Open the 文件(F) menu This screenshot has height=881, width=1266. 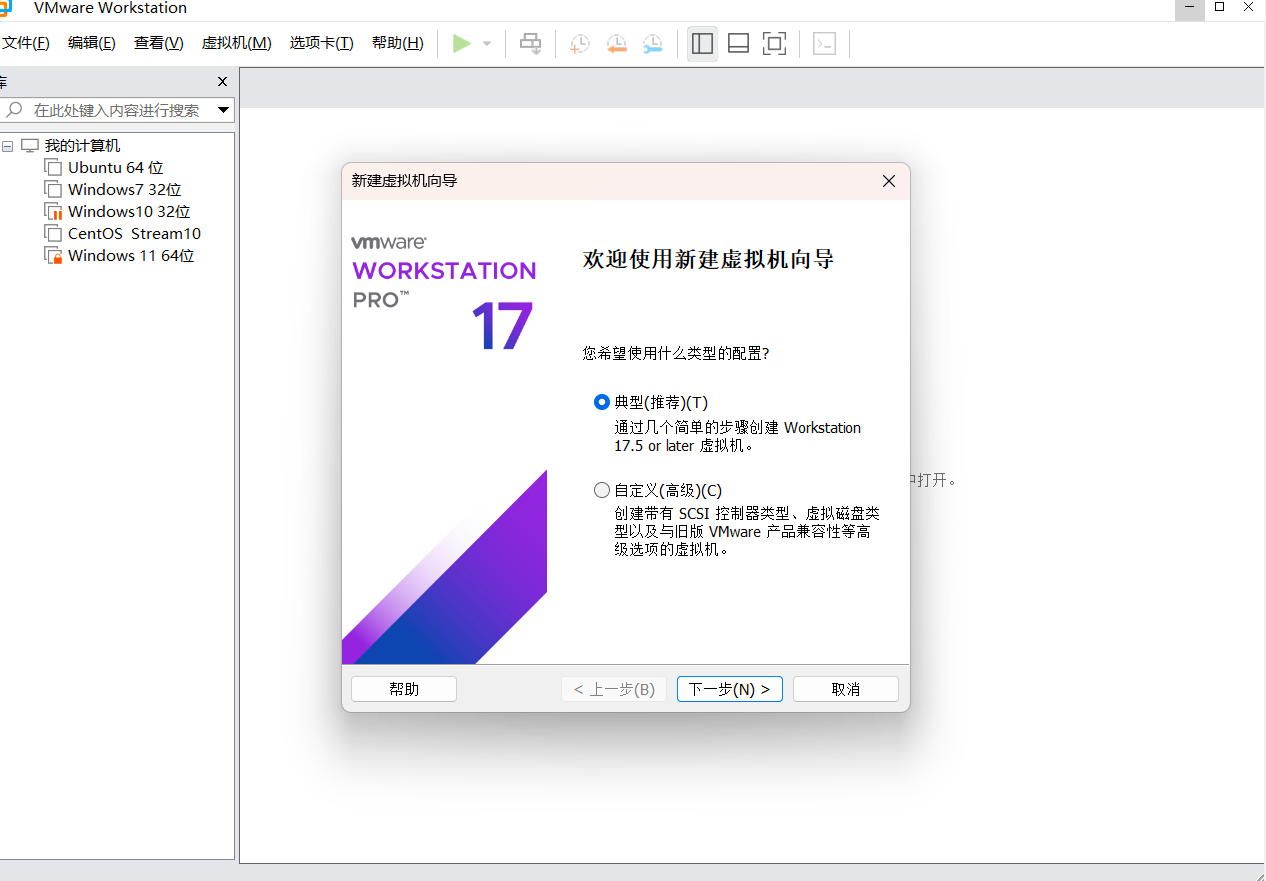coord(25,43)
